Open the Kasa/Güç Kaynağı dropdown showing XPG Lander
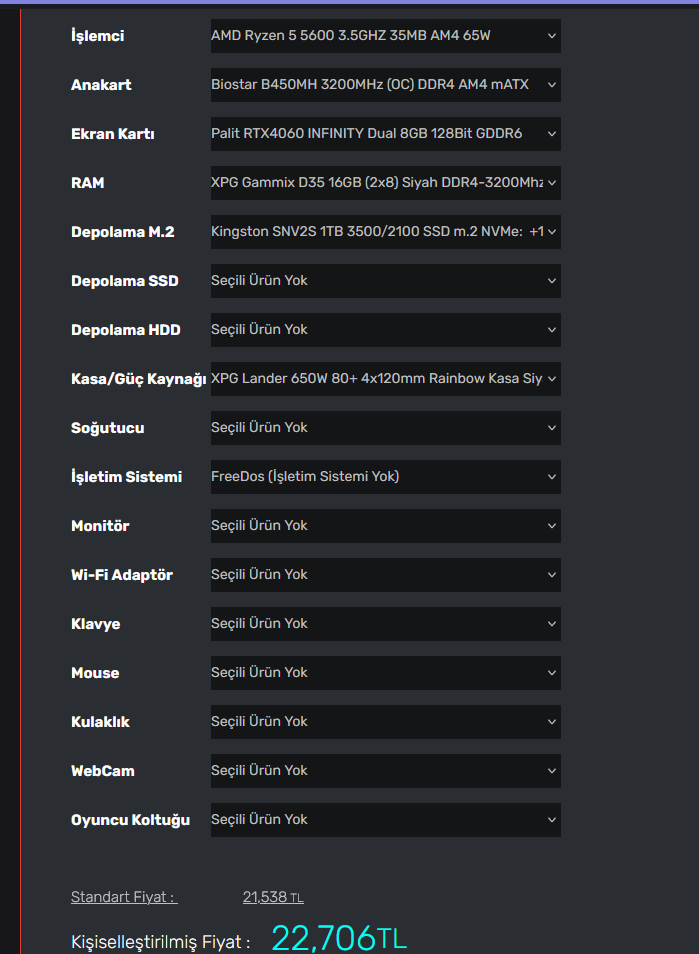 click(x=386, y=378)
